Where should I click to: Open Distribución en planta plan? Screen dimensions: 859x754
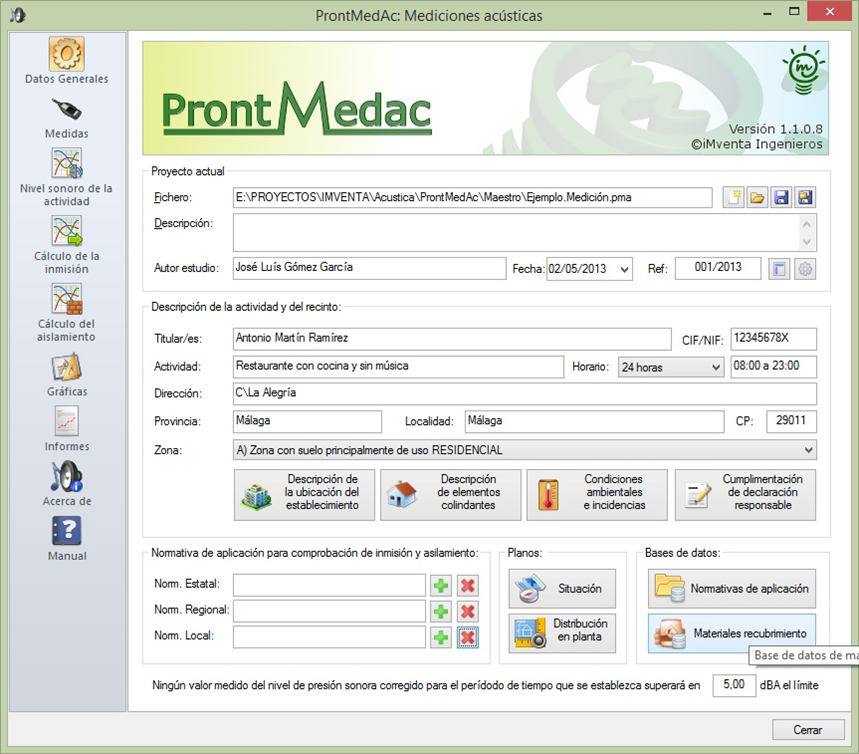[x=562, y=633]
